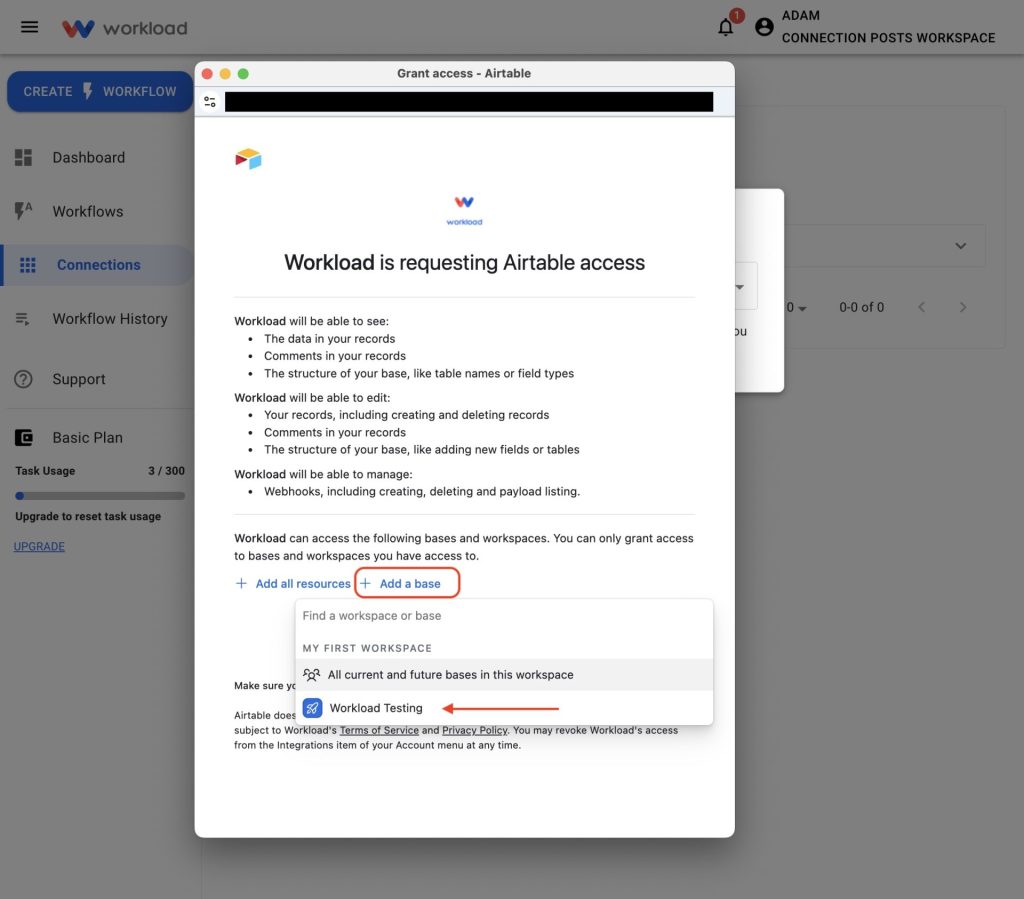Screen dimensions: 1024x899
Task: Go to Dashboard in sidebar
Action: [88, 157]
